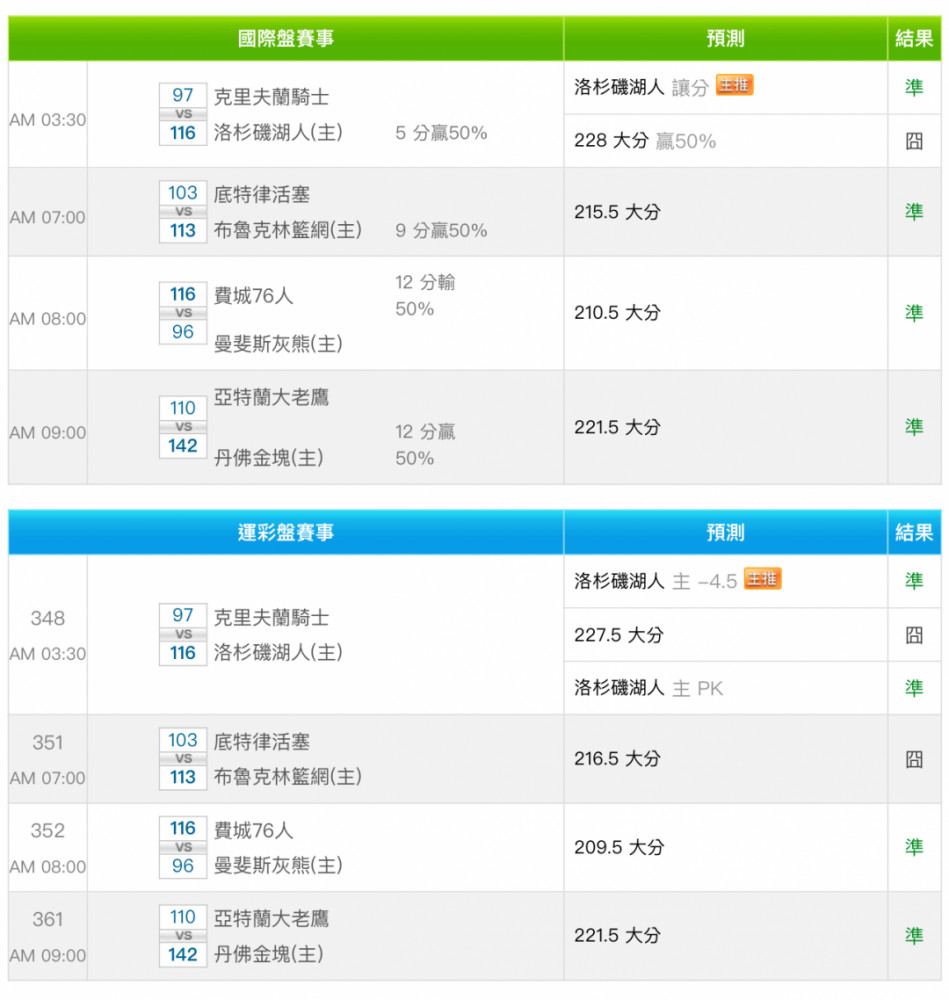Open the 洛杉磯湖人 讓分 prediction
Viewport: 949px width, 1000px height.
pyautogui.click(x=641, y=87)
